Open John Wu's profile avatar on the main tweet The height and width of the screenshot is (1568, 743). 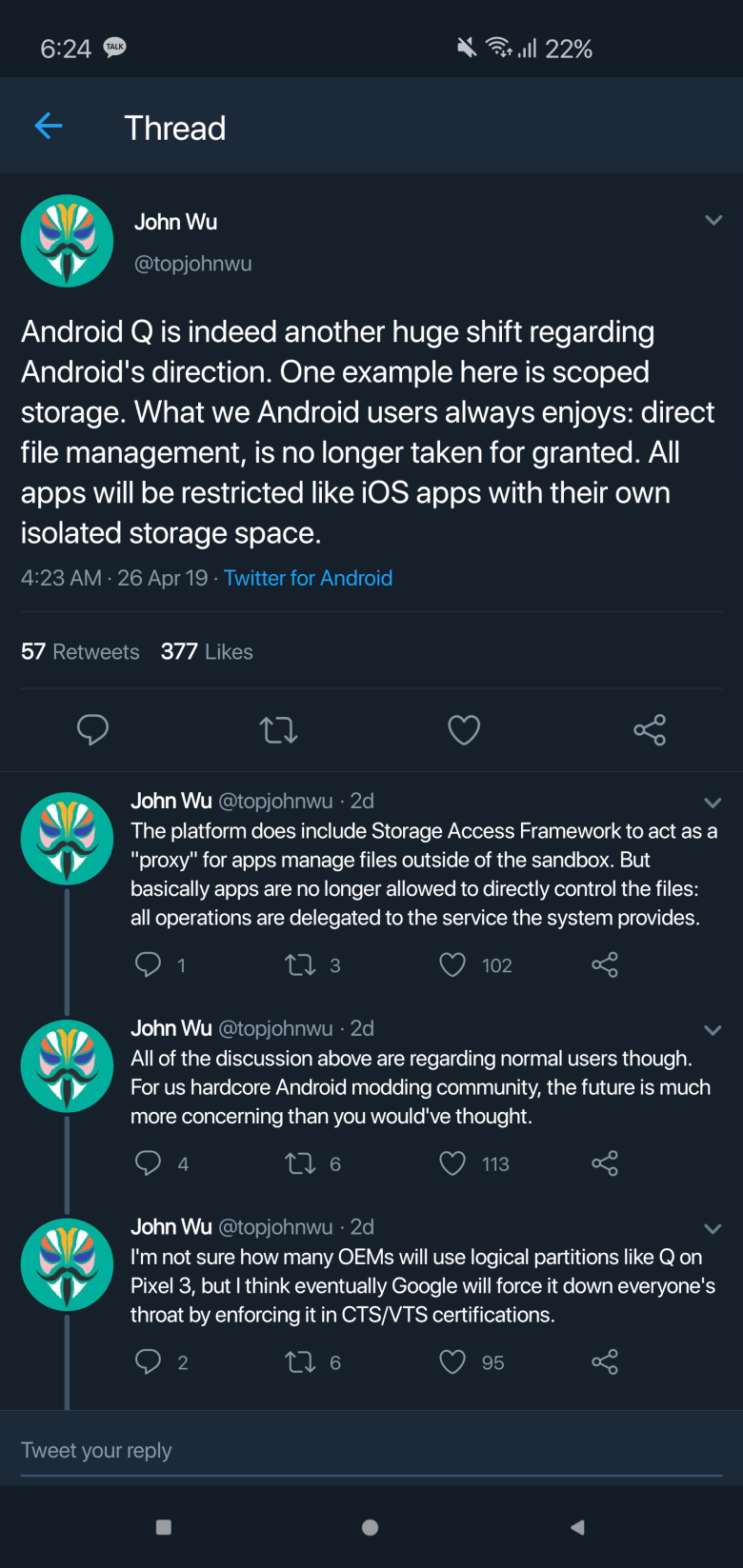click(67, 241)
